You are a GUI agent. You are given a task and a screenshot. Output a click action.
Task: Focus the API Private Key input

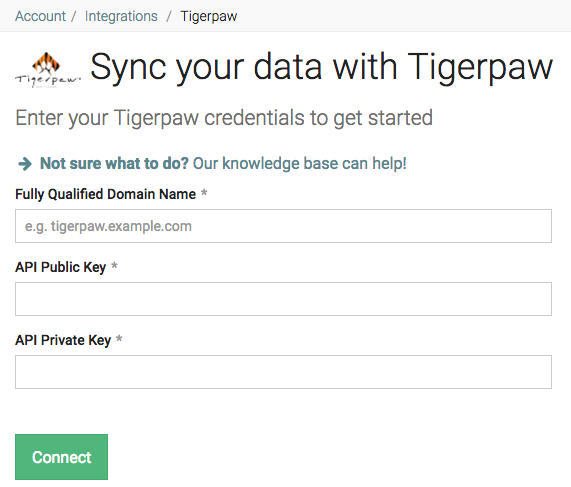click(283, 372)
